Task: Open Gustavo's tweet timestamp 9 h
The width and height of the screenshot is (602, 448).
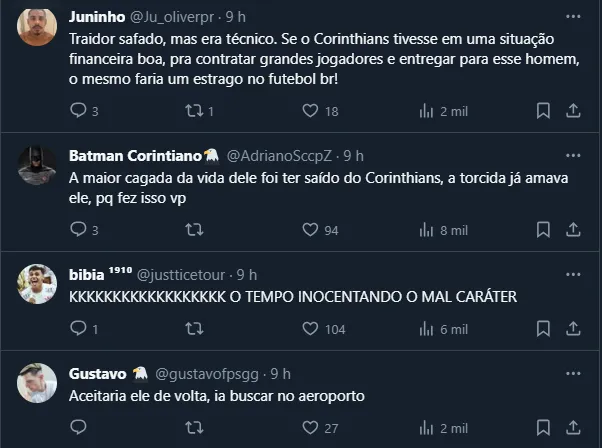Action: click(x=281, y=373)
